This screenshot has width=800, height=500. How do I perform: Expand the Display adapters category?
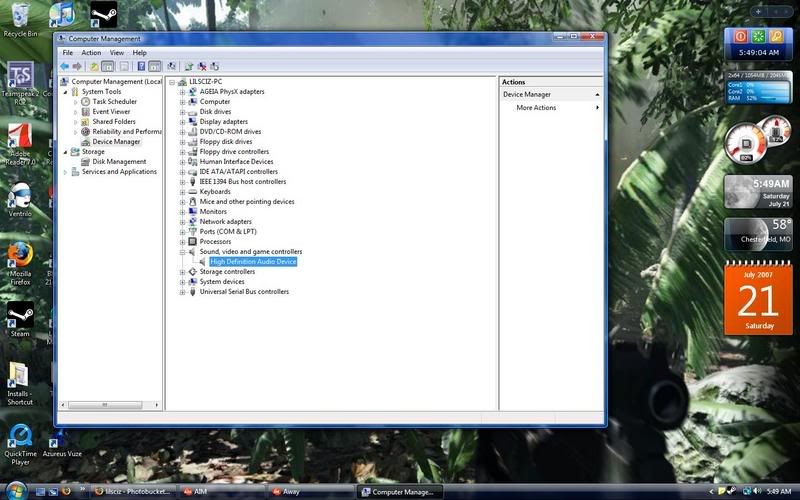pyautogui.click(x=182, y=122)
